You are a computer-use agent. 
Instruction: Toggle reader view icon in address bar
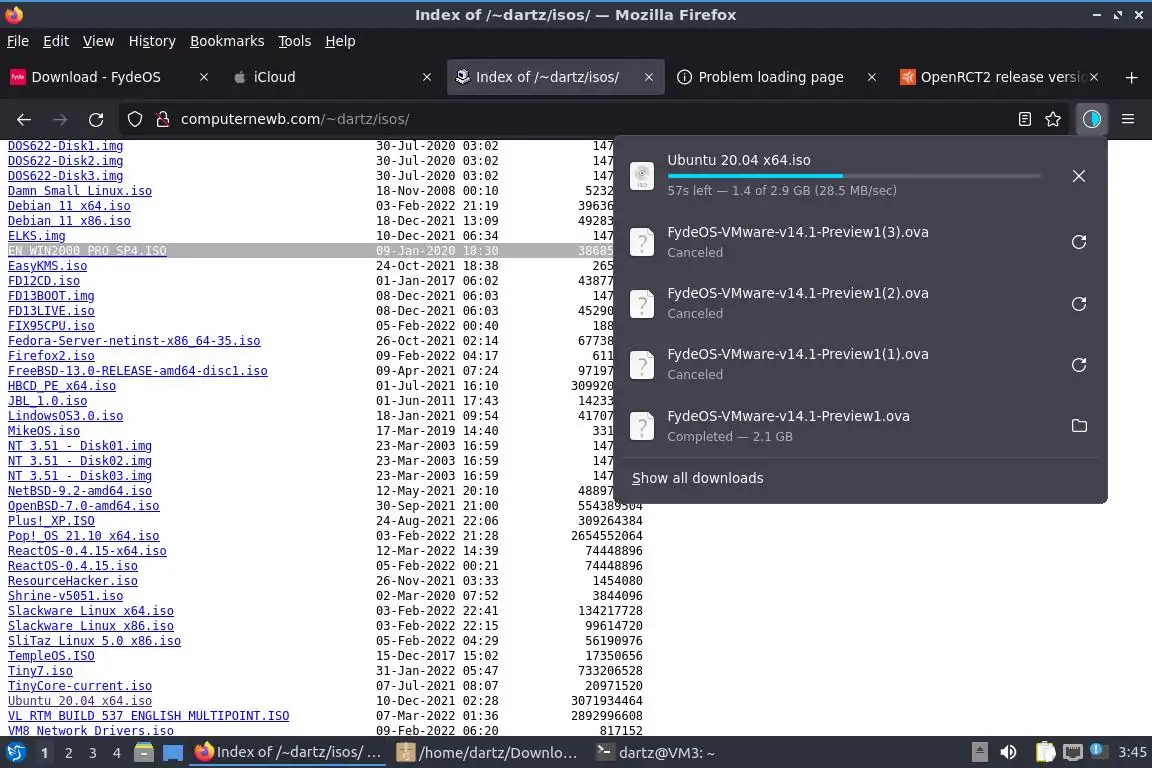coord(1024,119)
